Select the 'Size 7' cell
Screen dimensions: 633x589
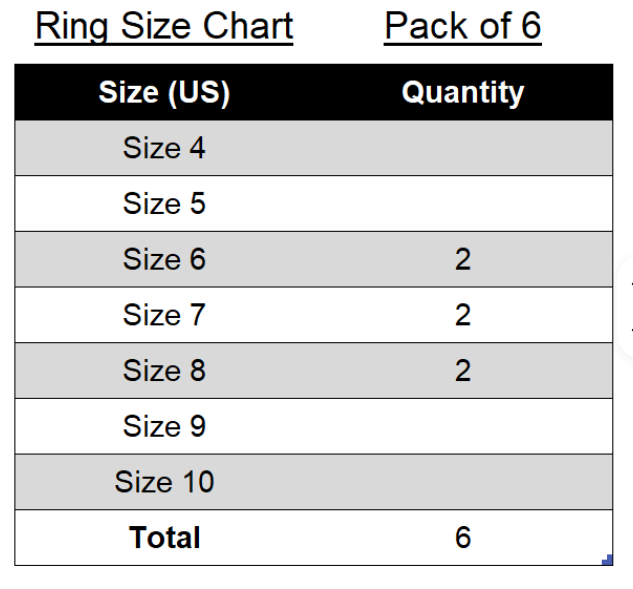[x=164, y=315]
